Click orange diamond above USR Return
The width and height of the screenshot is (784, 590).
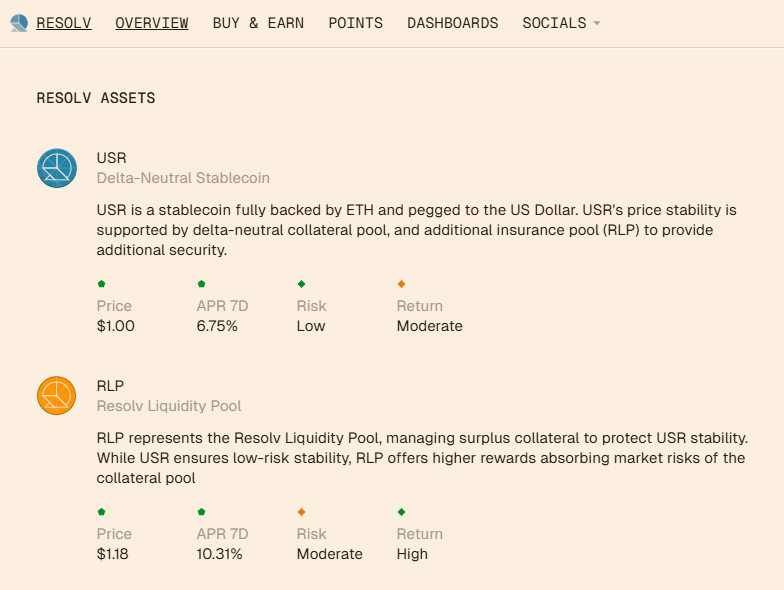[x=401, y=284]
